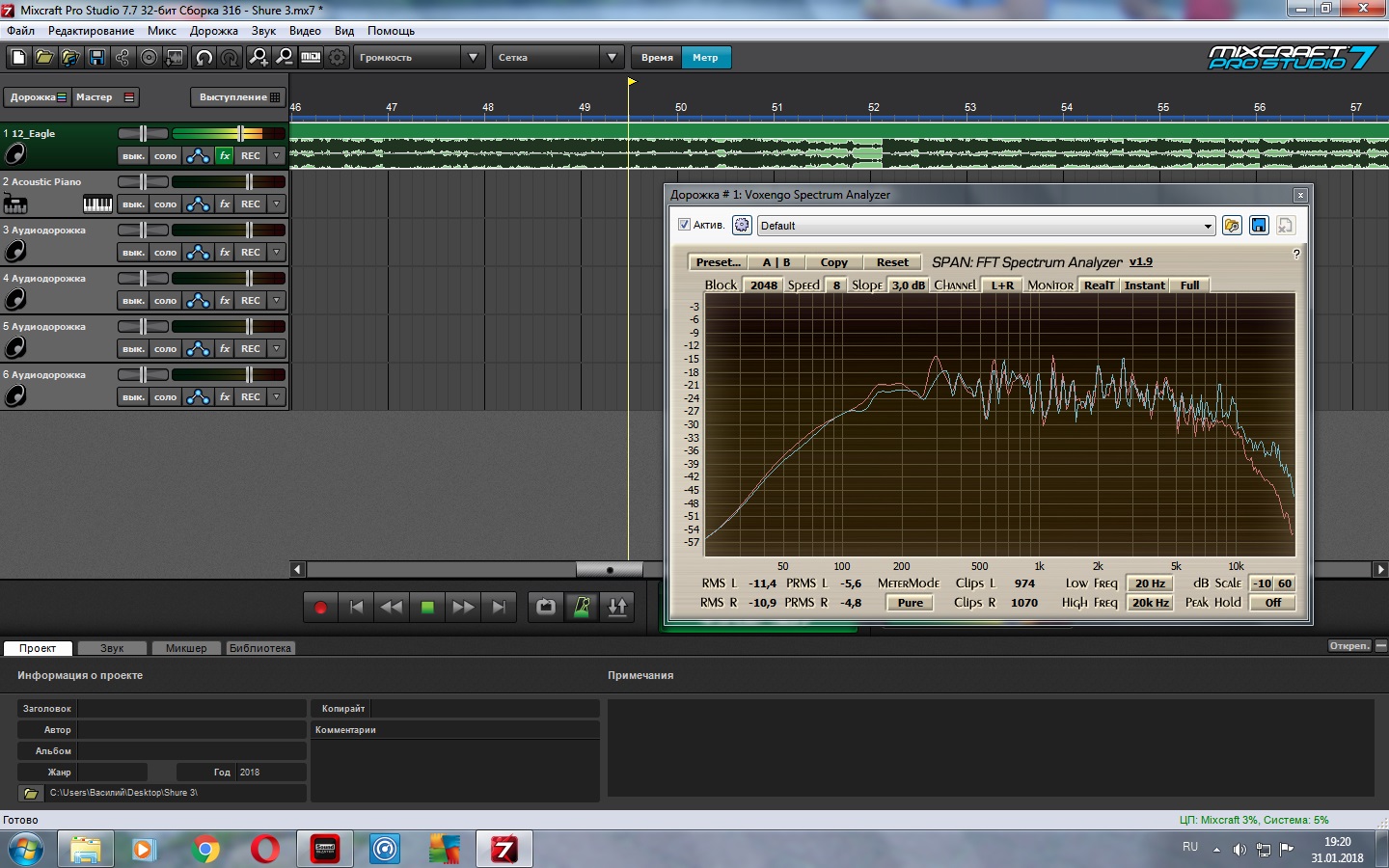This screenshot has height=868, width=1389.
Task: Toggle the punch in/out button
Action: (617, 607)
